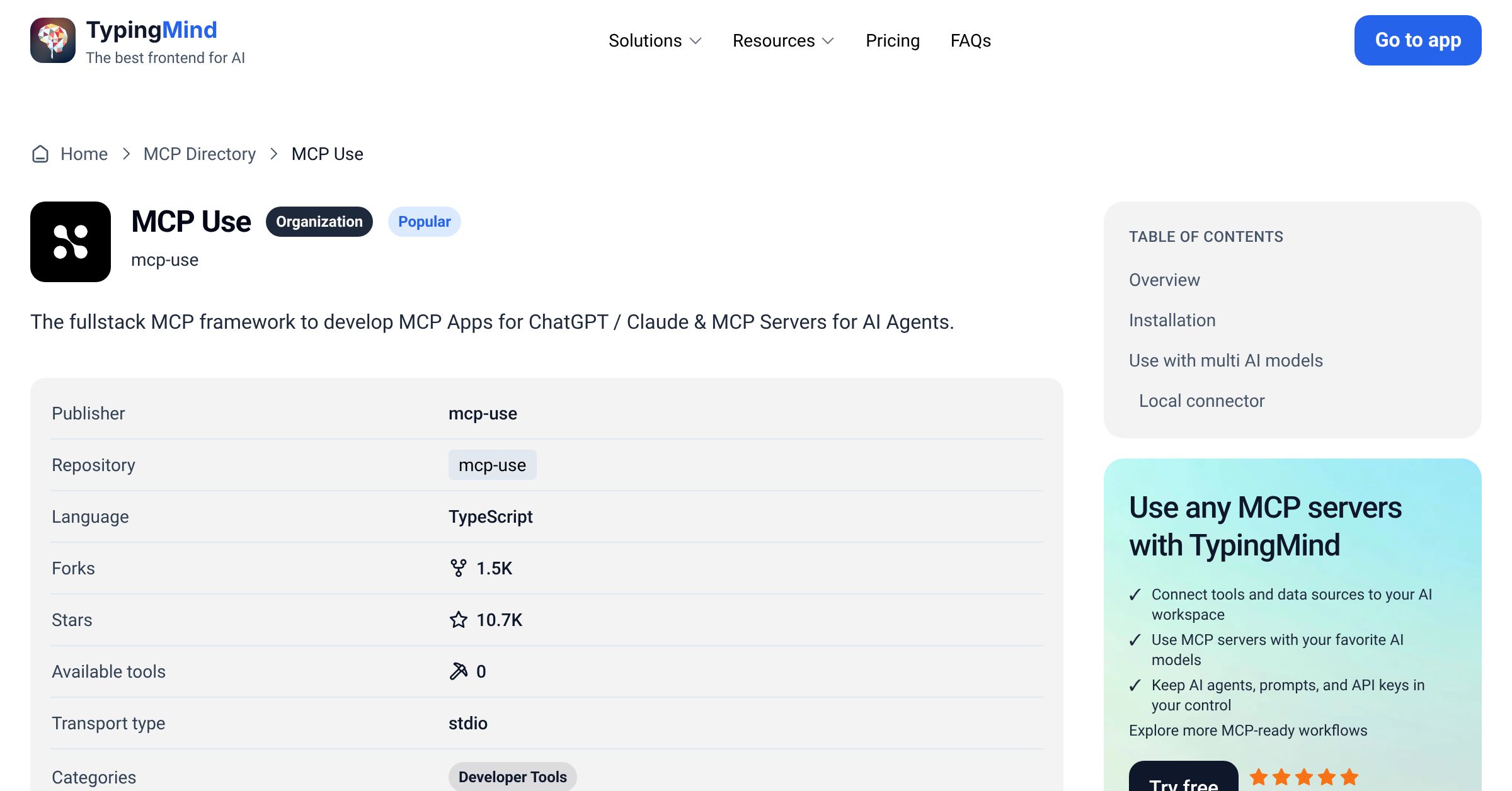Screen dimensions: 1512x791
Task: Click the Popular badge
Action: 425,222
